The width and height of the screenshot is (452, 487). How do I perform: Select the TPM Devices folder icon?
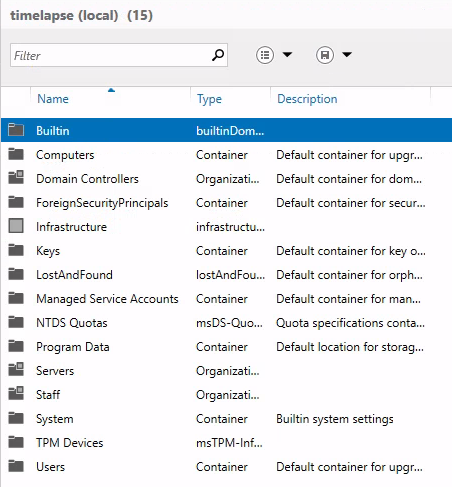(x=16, y=442)
